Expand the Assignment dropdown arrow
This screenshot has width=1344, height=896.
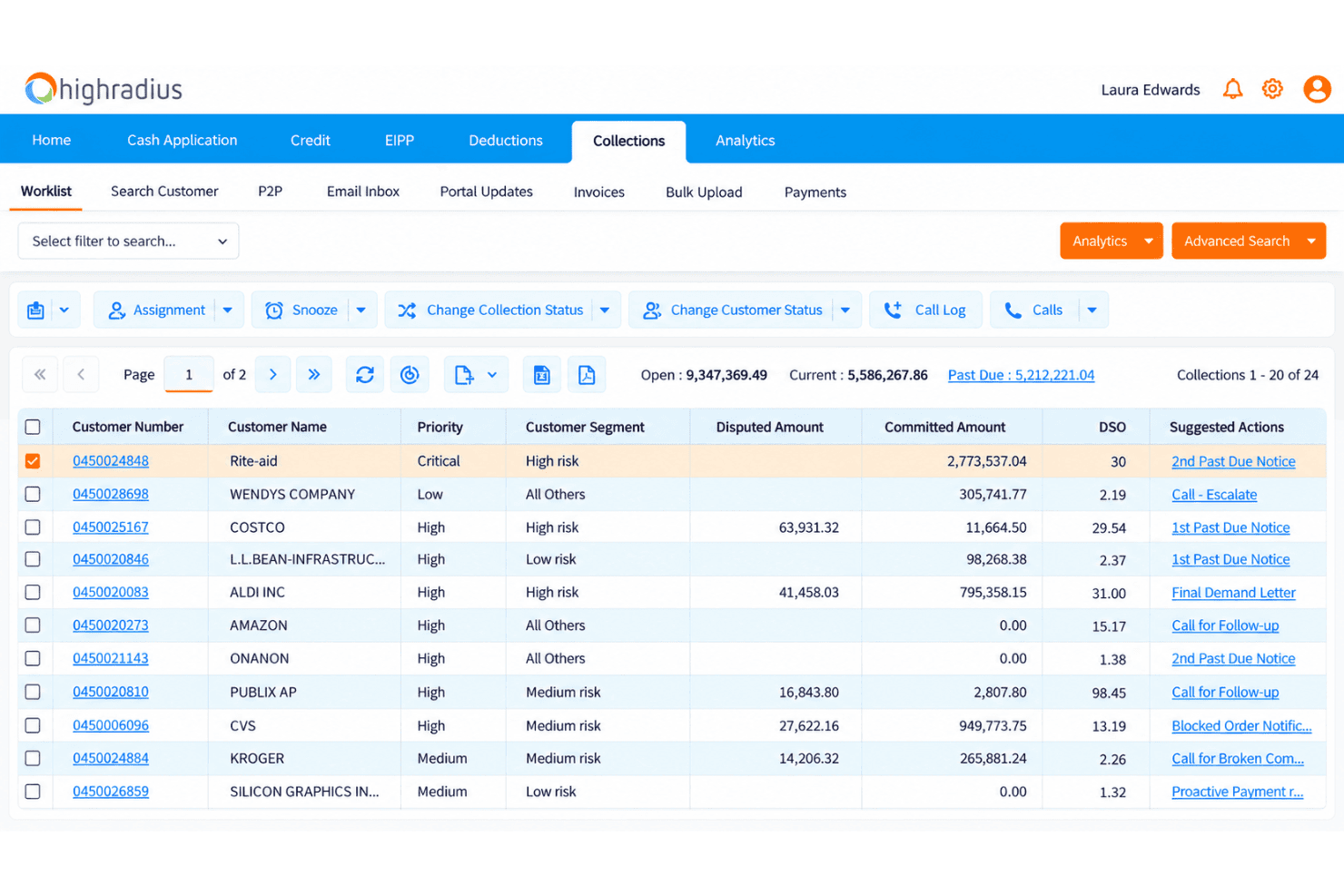(x=228, y=310)
